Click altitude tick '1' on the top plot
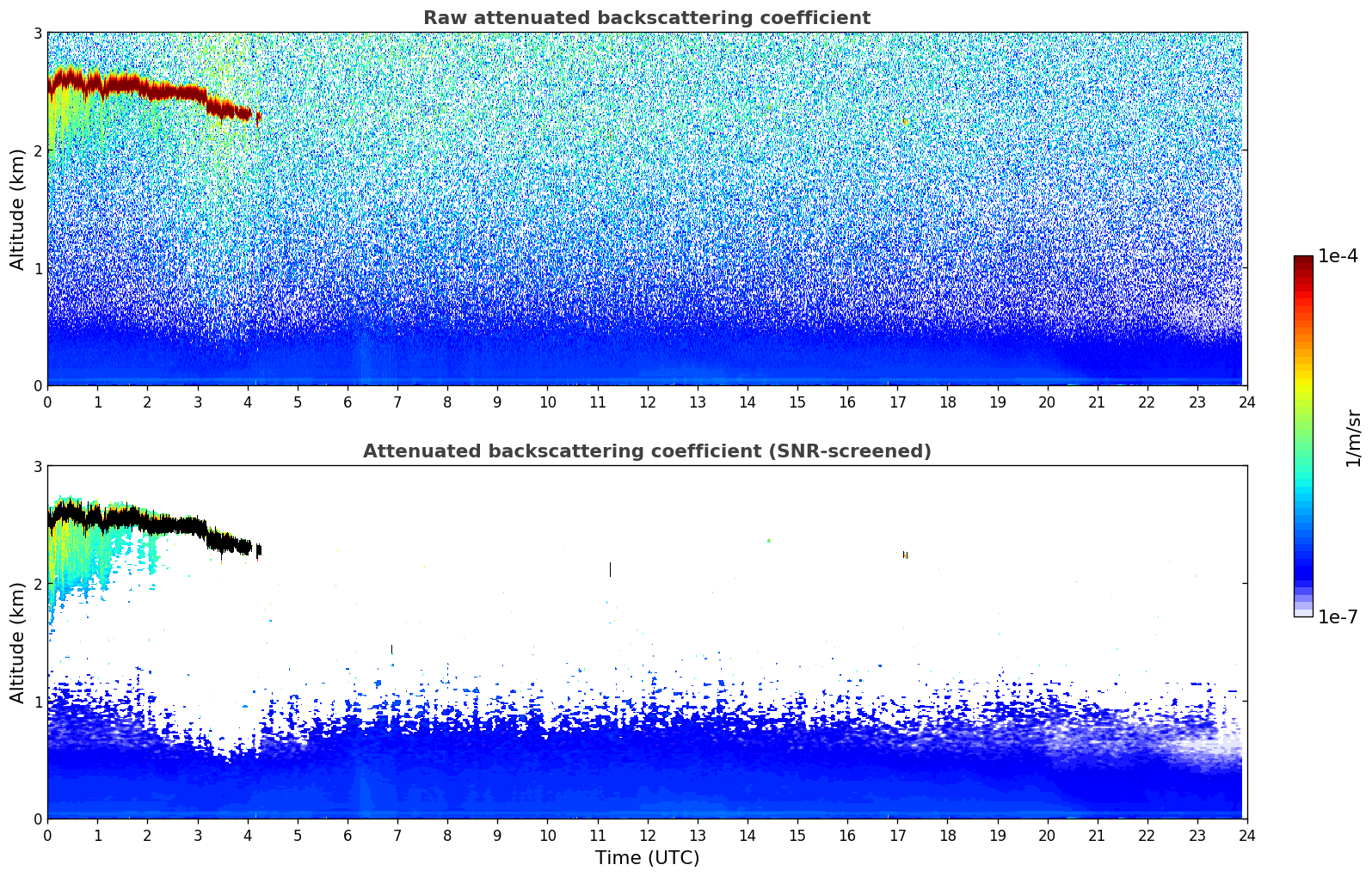1372x877 pixels. 38,268
